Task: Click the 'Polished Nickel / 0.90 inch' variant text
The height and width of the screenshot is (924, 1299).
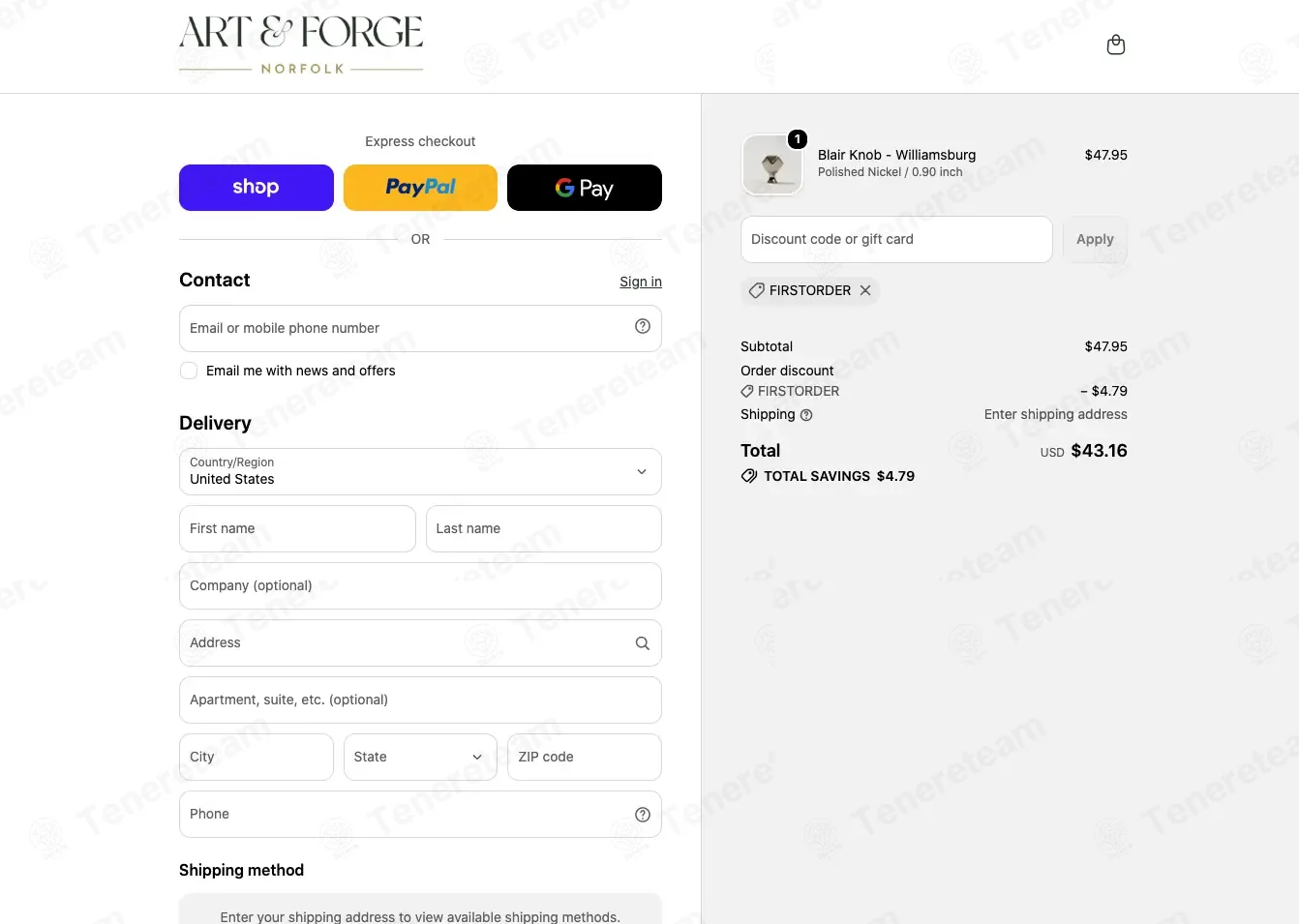Action: coord(890,172)
